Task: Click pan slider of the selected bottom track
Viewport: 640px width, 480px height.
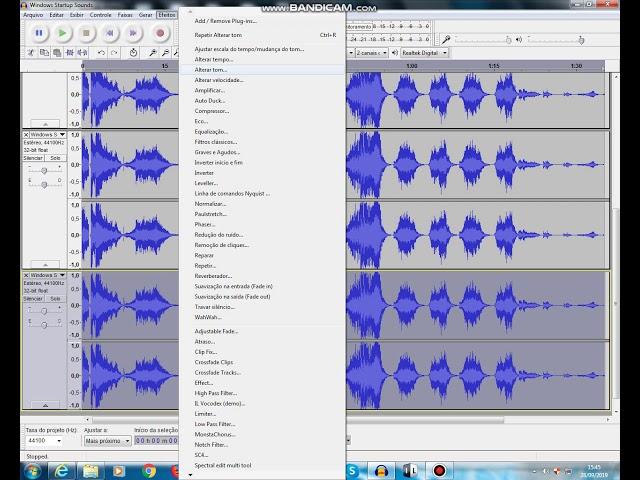Action: [44, 325]
